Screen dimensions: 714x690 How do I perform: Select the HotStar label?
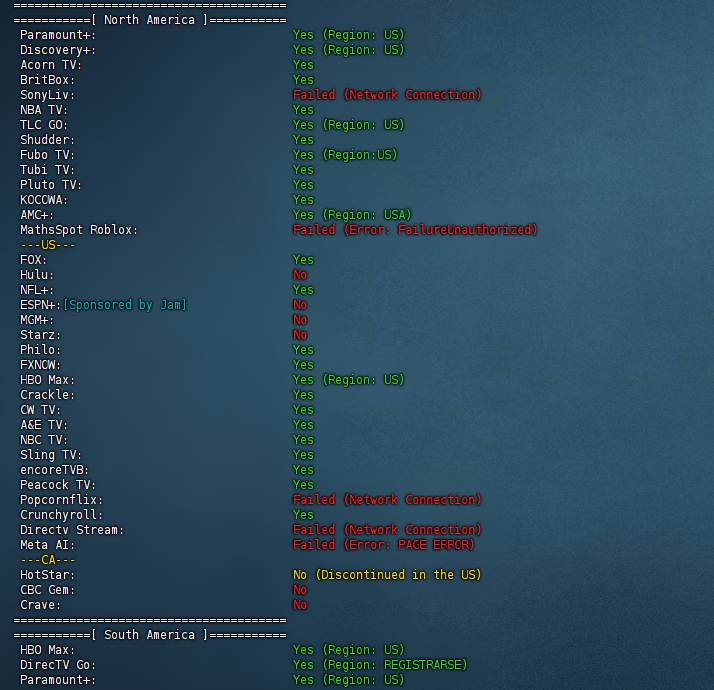point(47,575)
